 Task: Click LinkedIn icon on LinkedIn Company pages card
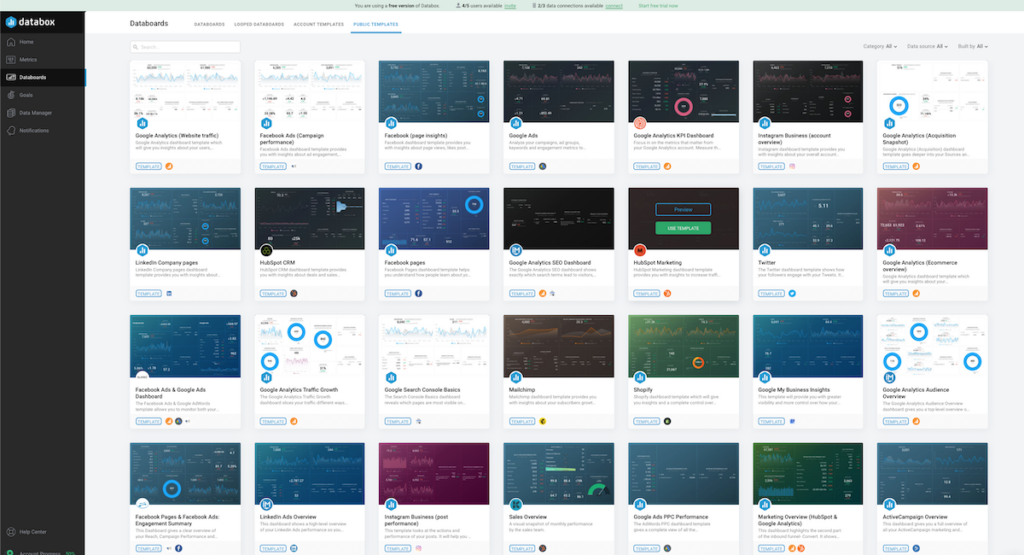point(169,294)
